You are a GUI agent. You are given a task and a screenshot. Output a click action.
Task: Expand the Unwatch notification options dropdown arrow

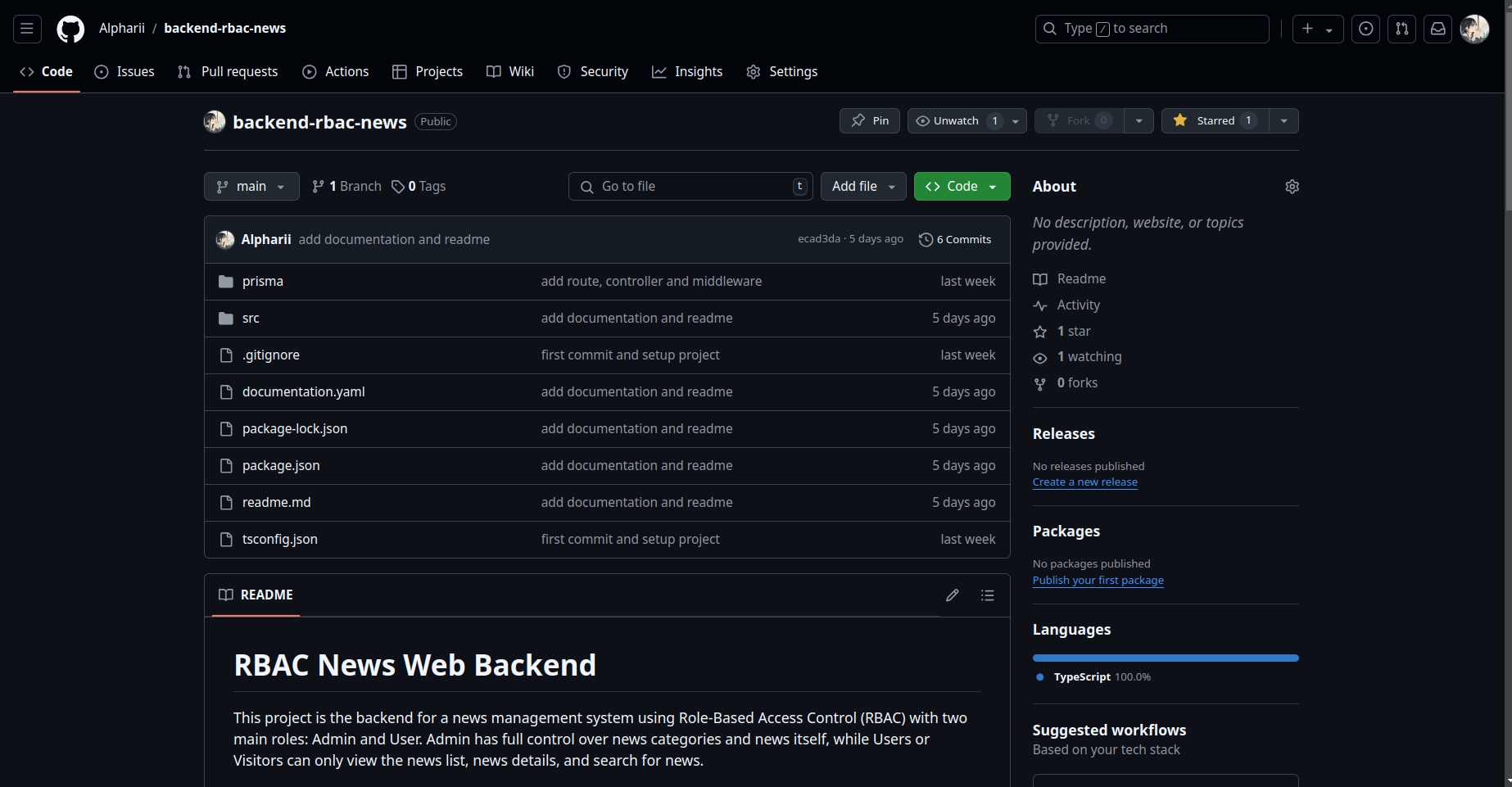coord(1016,121)
